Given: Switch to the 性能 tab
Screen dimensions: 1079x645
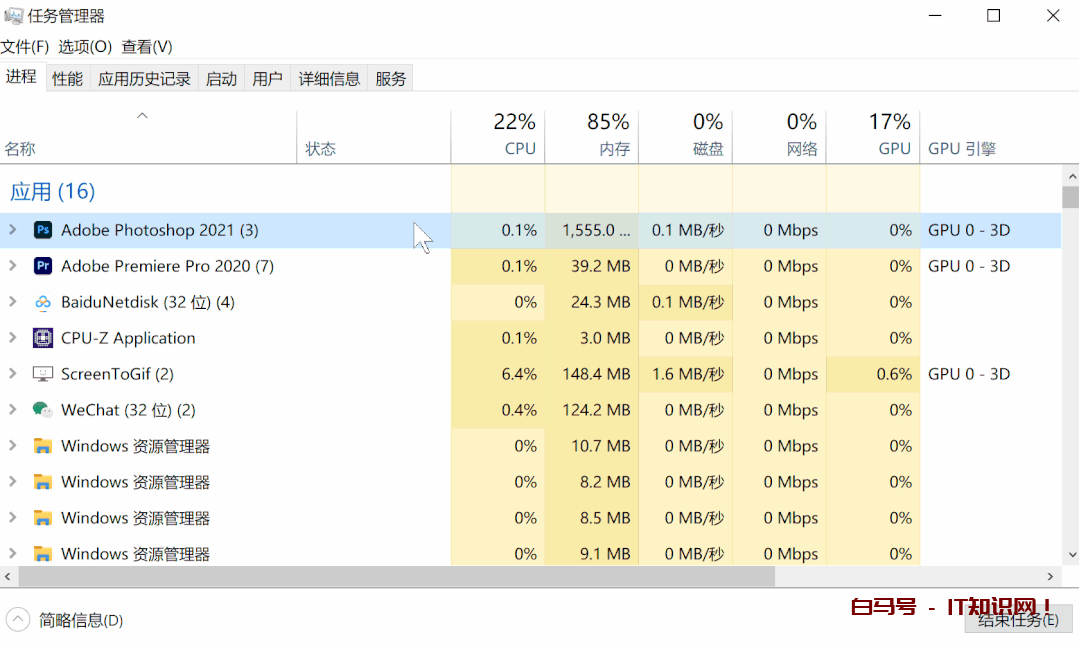Looking at the screenshot, I should click(x=68, y=79).
